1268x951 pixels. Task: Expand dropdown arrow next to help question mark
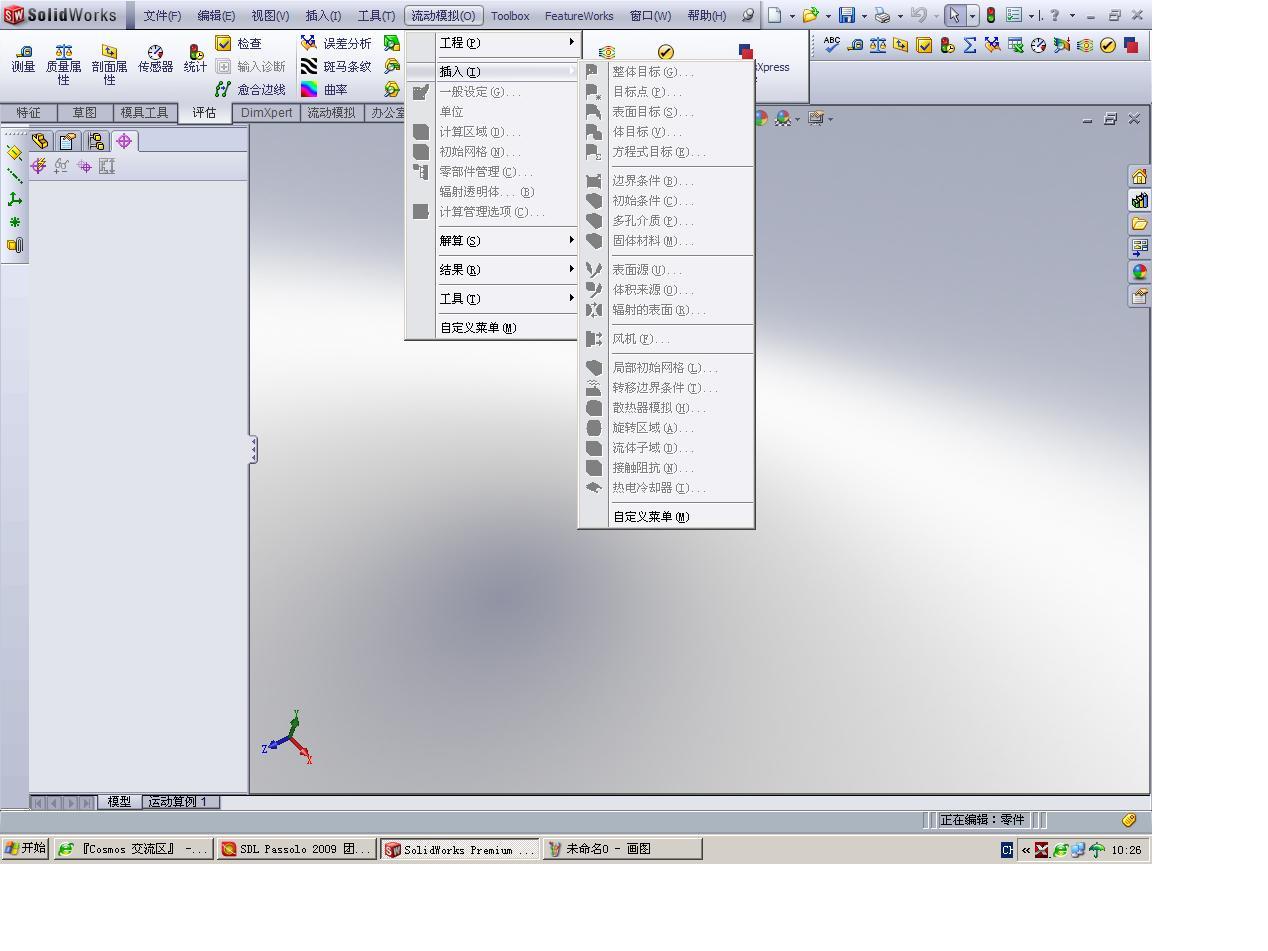pos(1072,16)
